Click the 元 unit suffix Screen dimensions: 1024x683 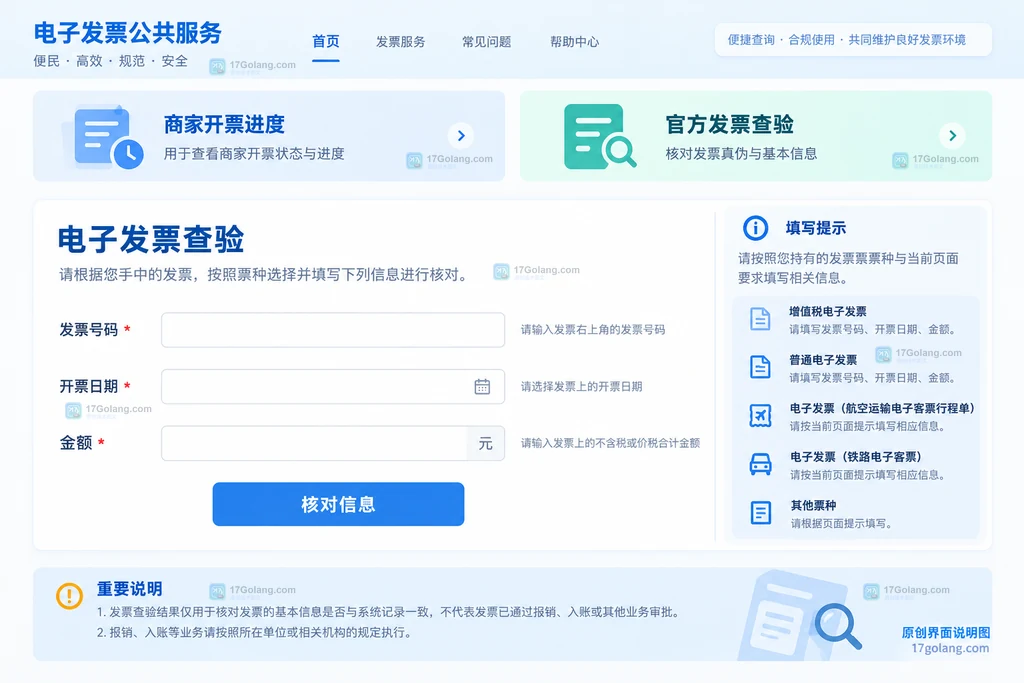point(485,443)
